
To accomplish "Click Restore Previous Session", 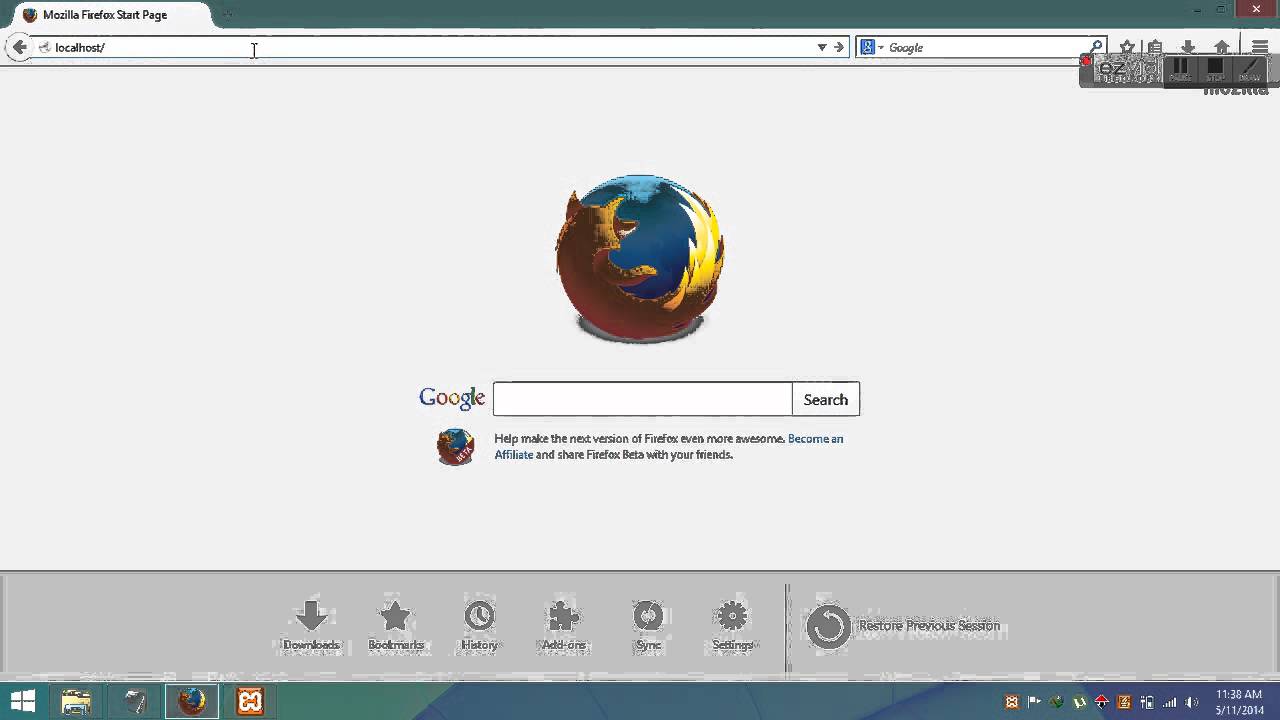I will pos(903,626).
